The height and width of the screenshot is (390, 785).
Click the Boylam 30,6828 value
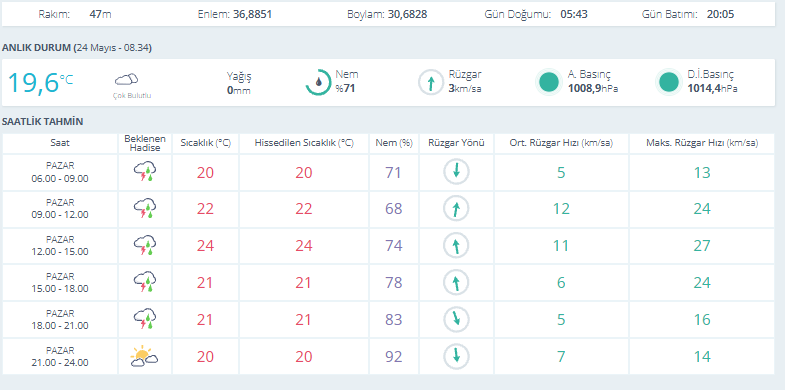click(408, 14)
